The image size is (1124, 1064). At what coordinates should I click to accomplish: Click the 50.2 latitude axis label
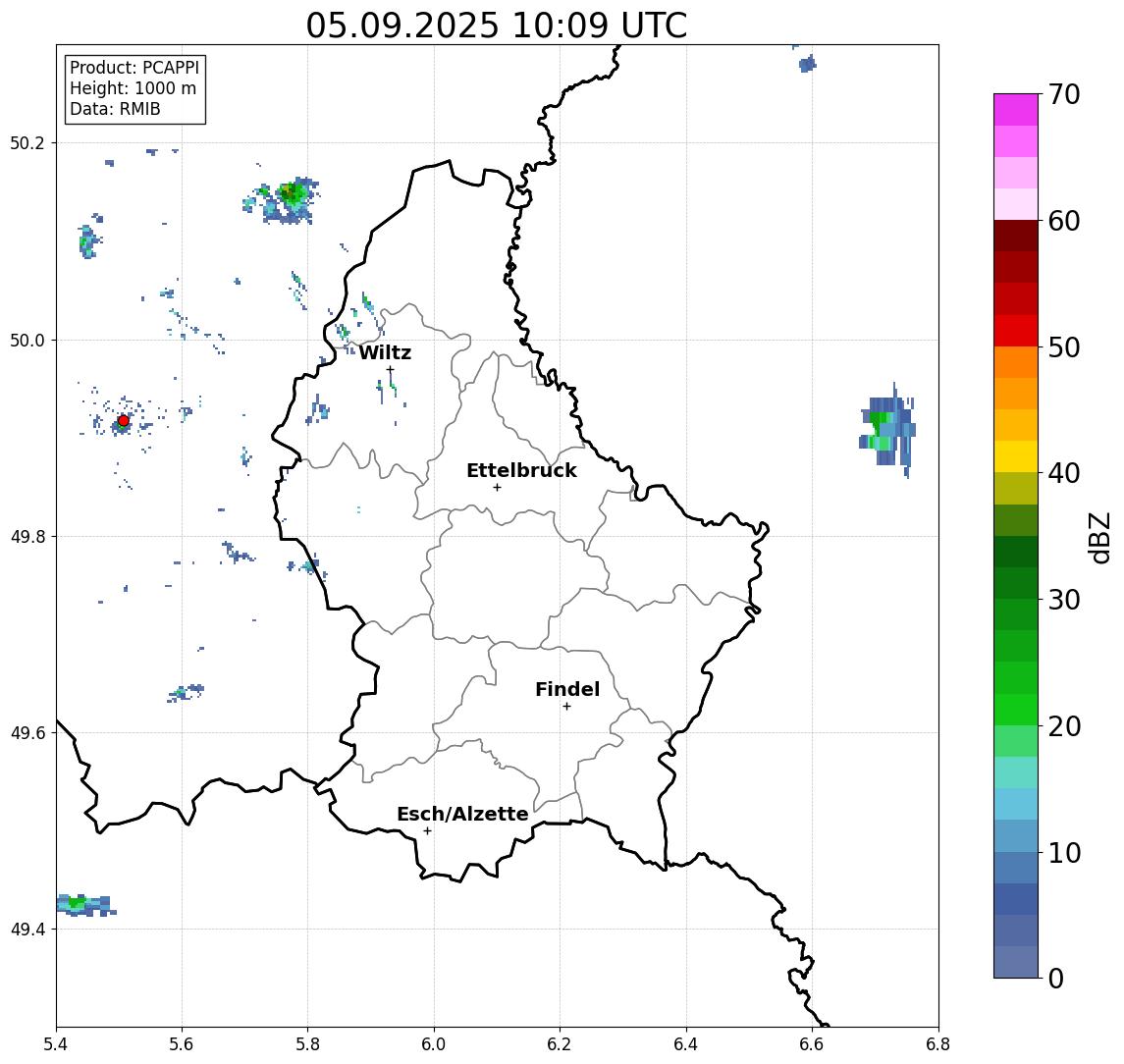27,142
